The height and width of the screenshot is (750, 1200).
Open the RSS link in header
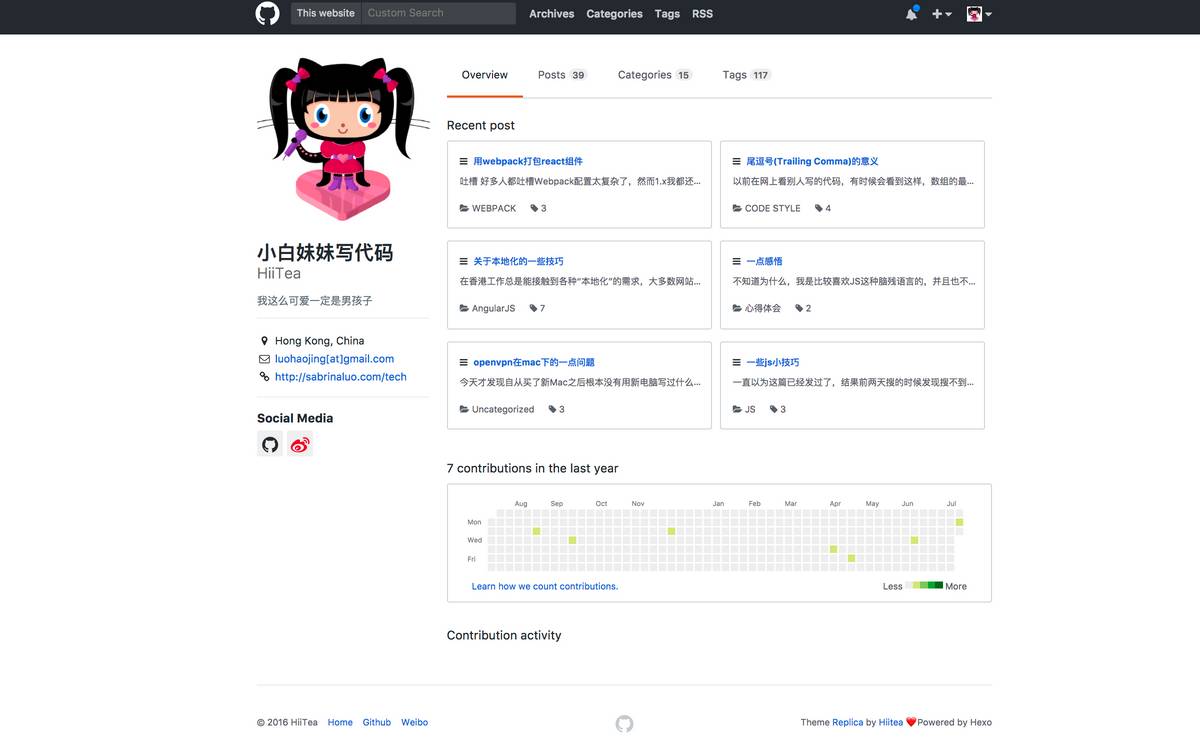tap(702, 14)
